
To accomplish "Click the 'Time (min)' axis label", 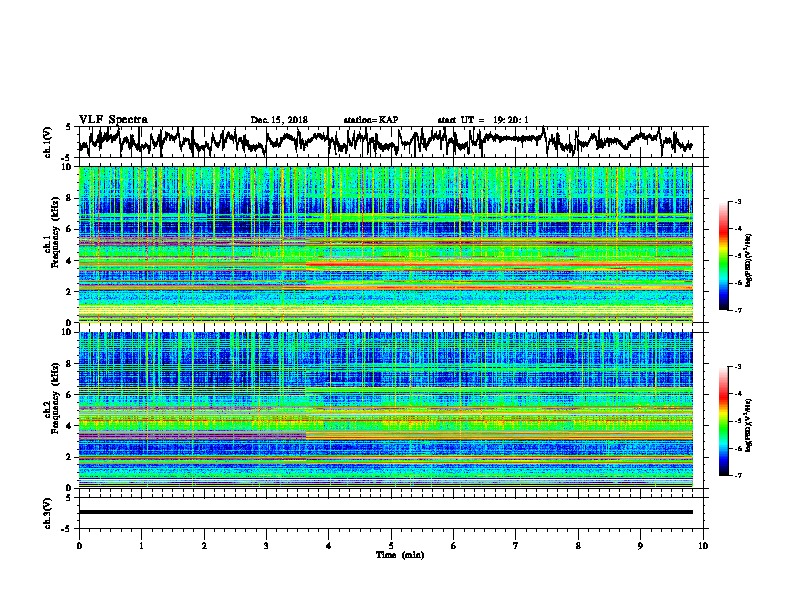I will (x=400, y=555).
